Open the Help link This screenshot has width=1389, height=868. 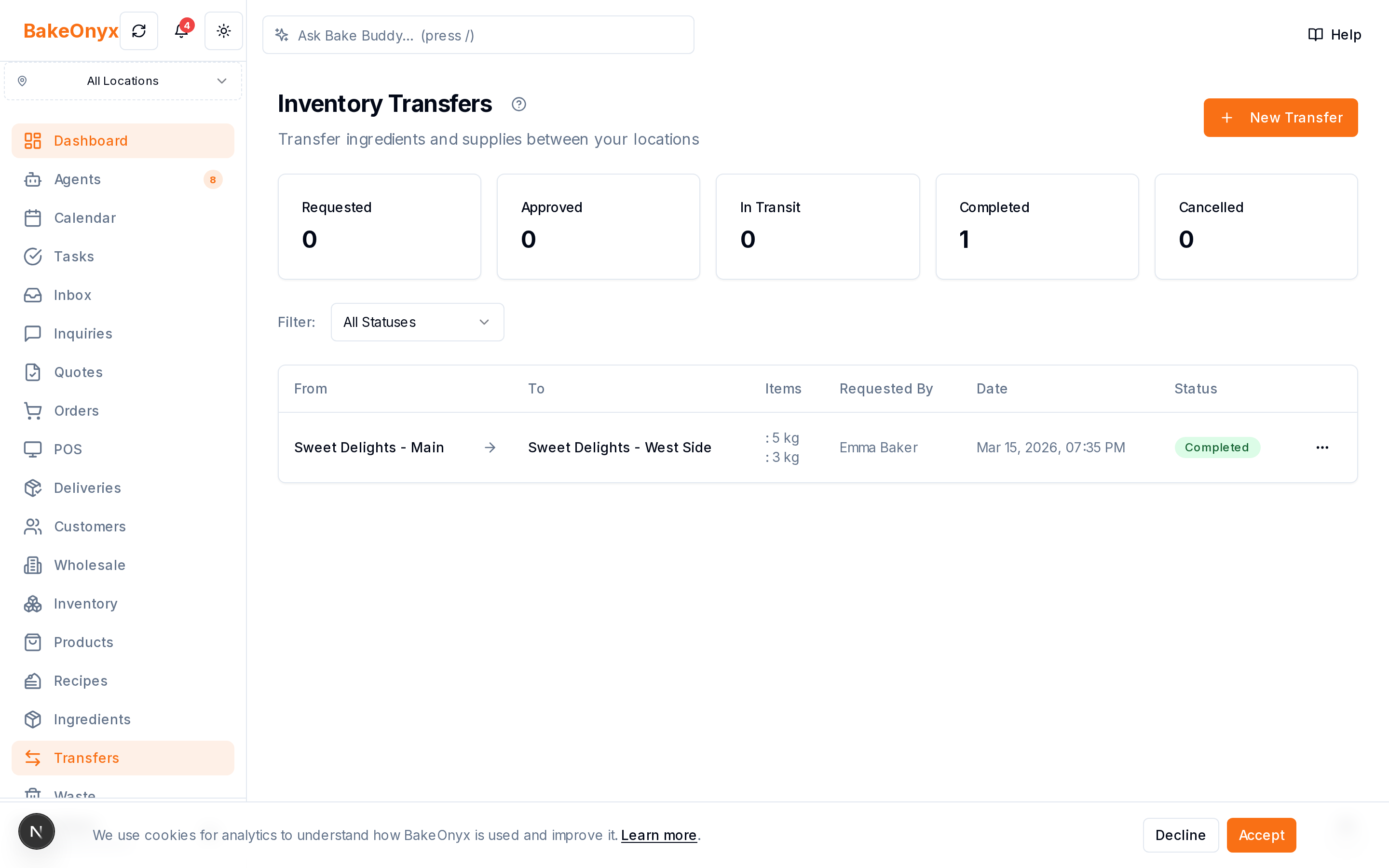[1335, 34]
